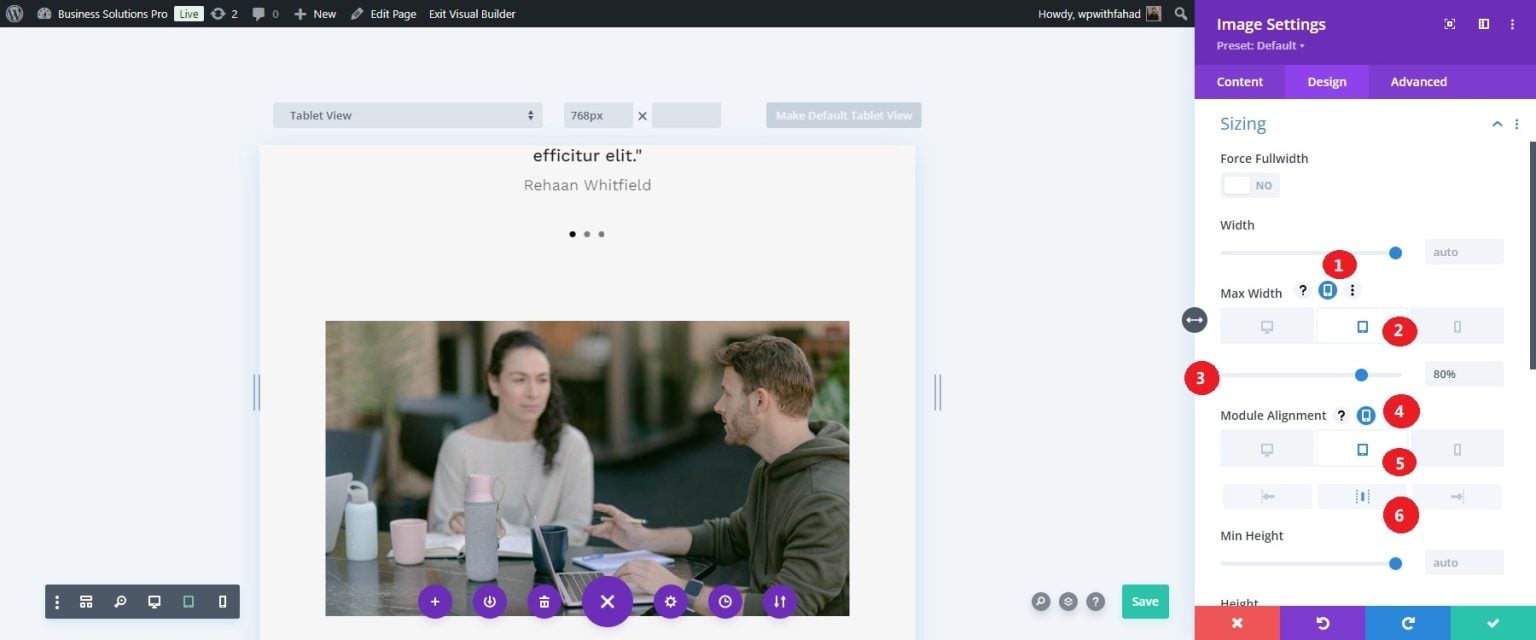The width and height of the screenshot is (1536, 640).
Task: Snap the Image Settings panel to sidebar
Action: tap(1484, 24)
